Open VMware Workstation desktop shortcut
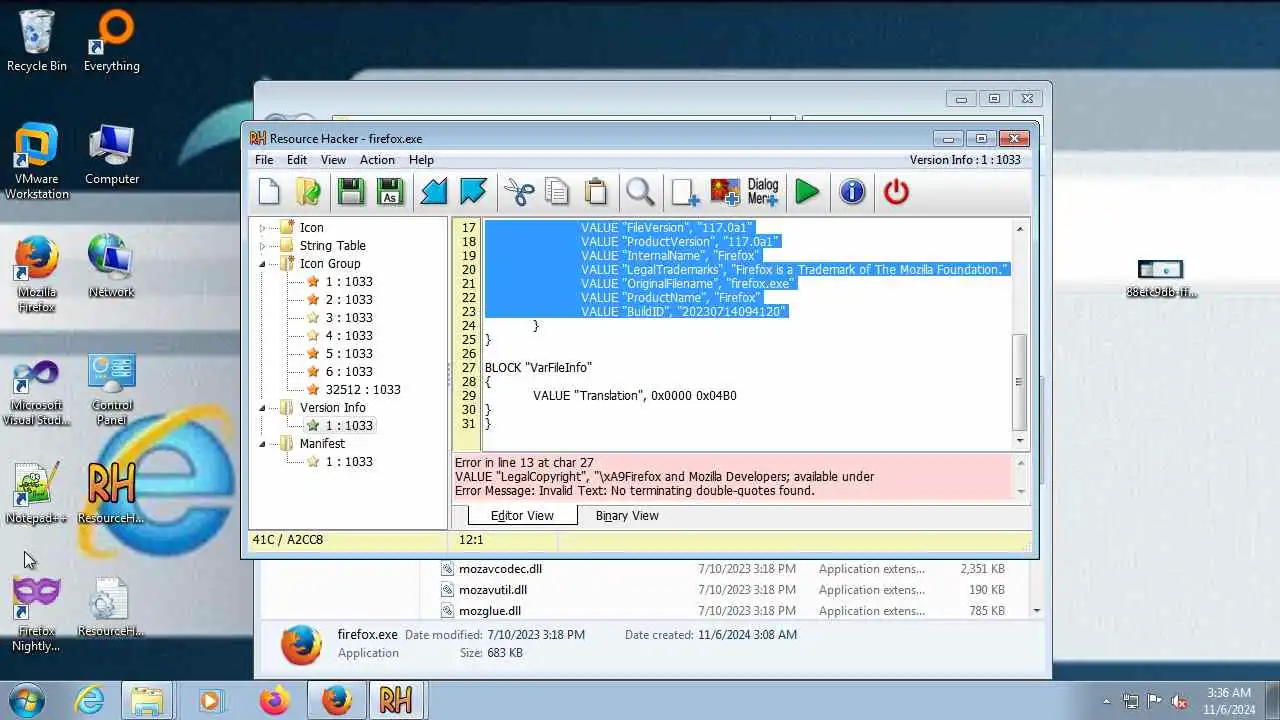Viewport: 1280px width, 720px height. (37, 162)
